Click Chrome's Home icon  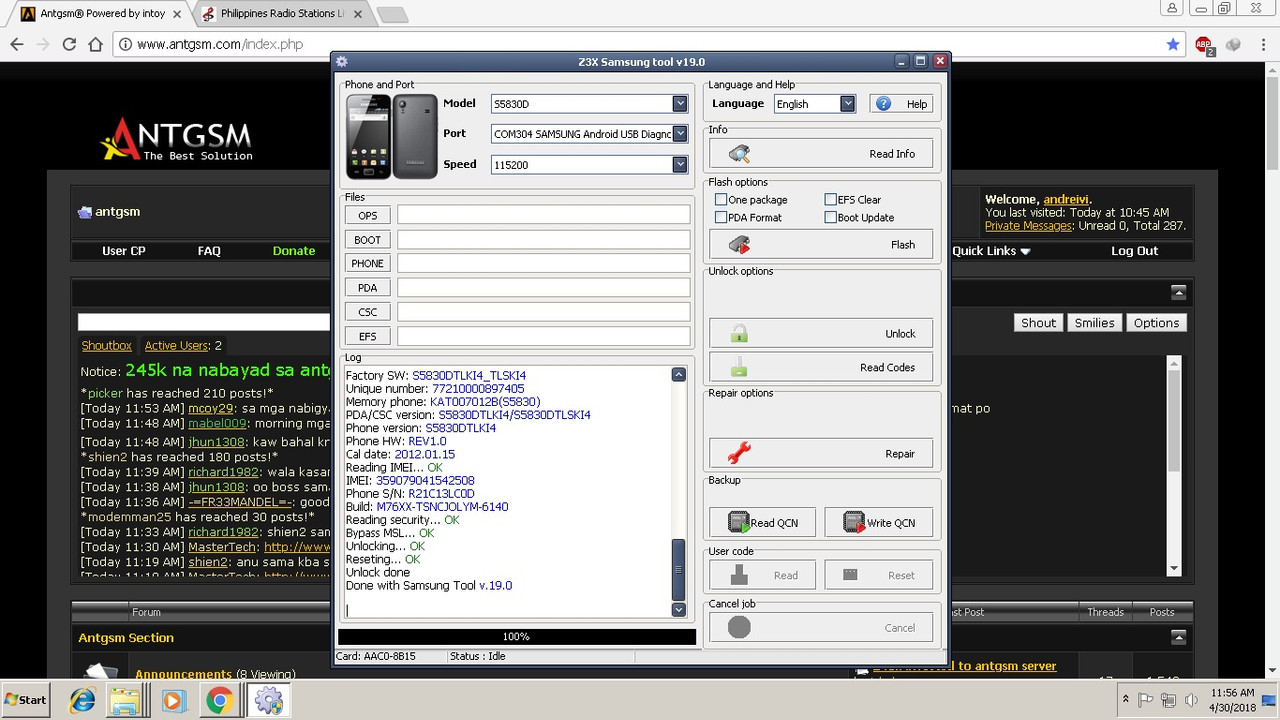pos(95,44)
